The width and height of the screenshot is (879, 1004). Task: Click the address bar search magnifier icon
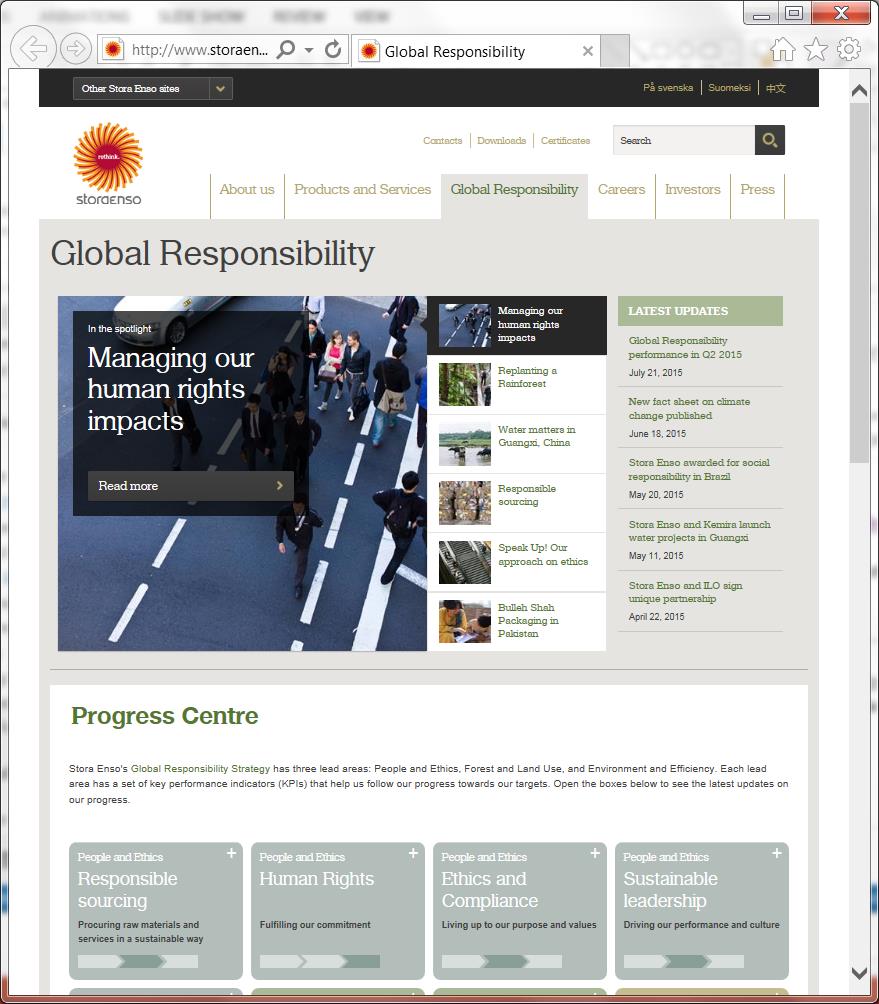[x=286, y=49]
